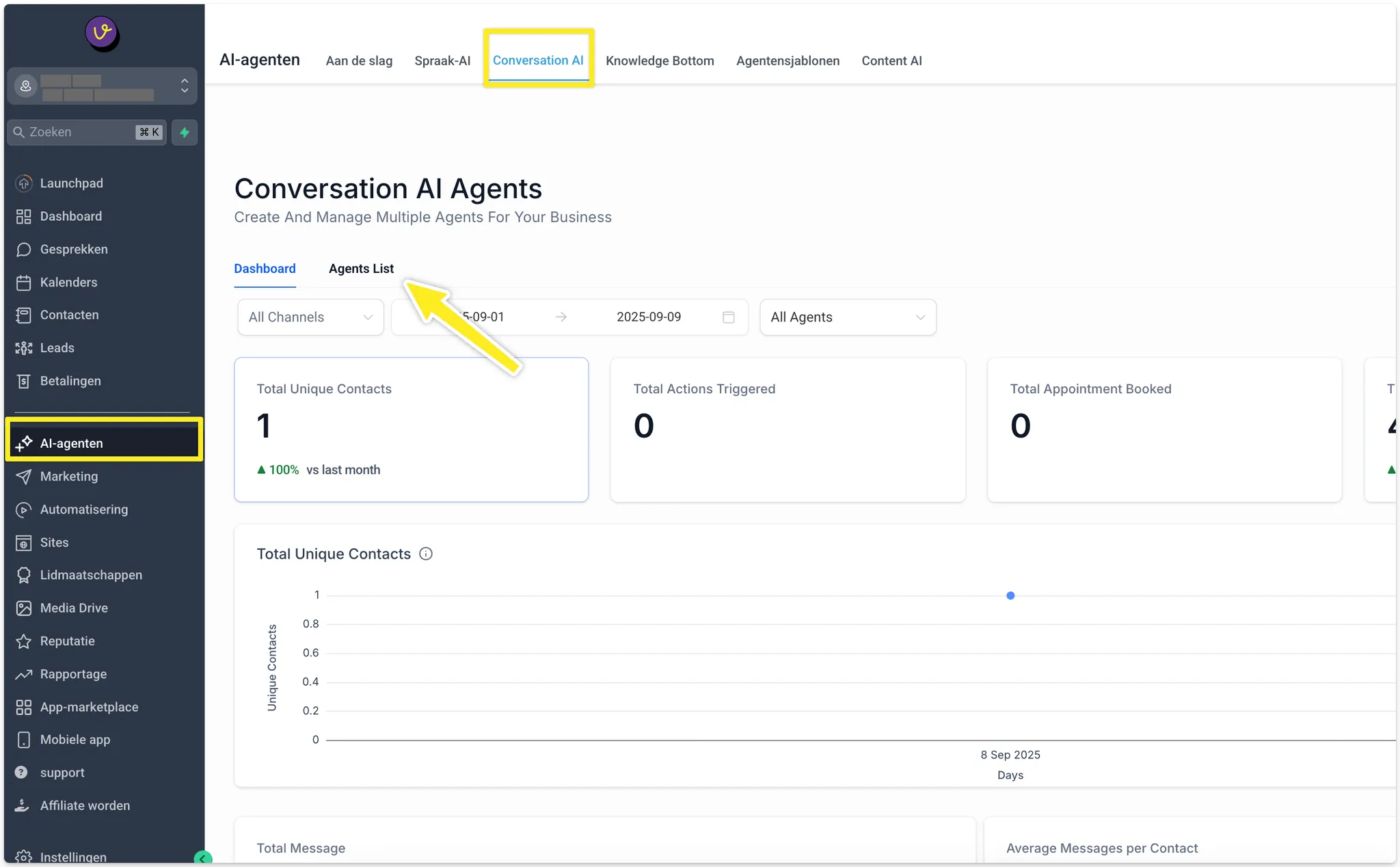1400x867 pixels.
Task: Open Betalingen payments icon
Action: tap(24, 382)
